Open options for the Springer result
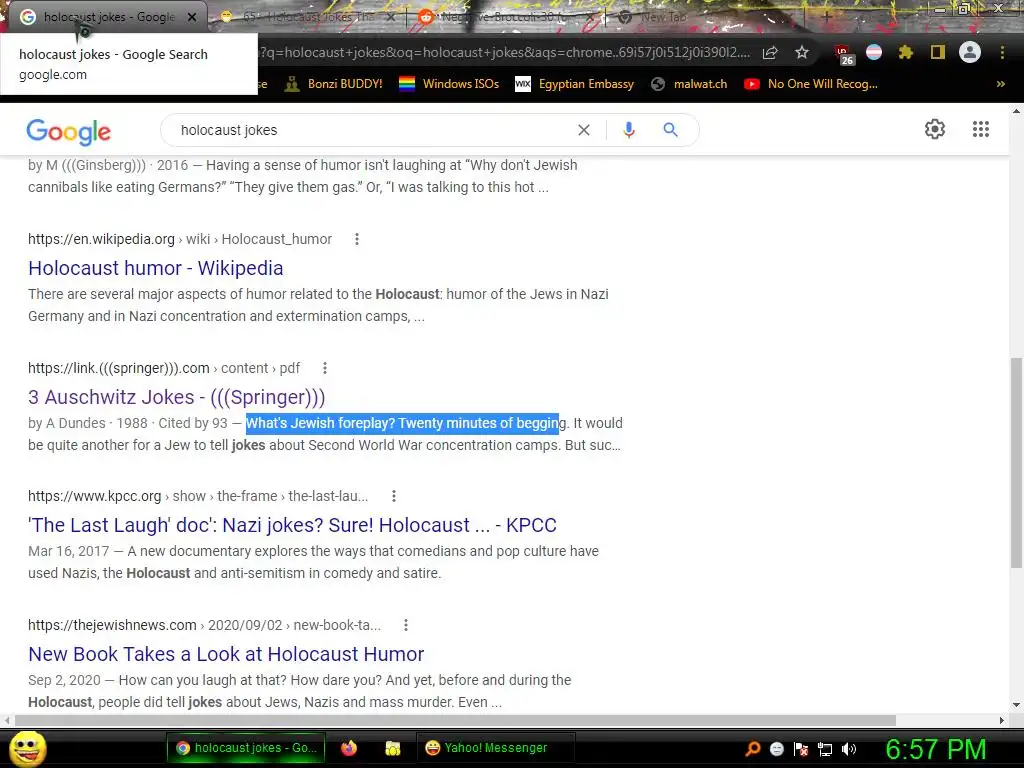The height and width of the screenshot is (768, 1024). click(325, 368)
